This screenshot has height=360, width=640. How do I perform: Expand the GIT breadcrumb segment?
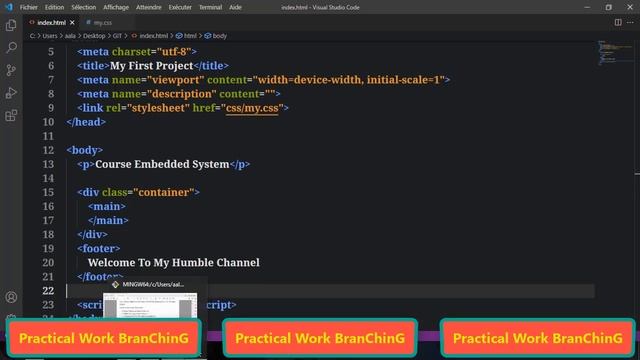pos(117,36)
